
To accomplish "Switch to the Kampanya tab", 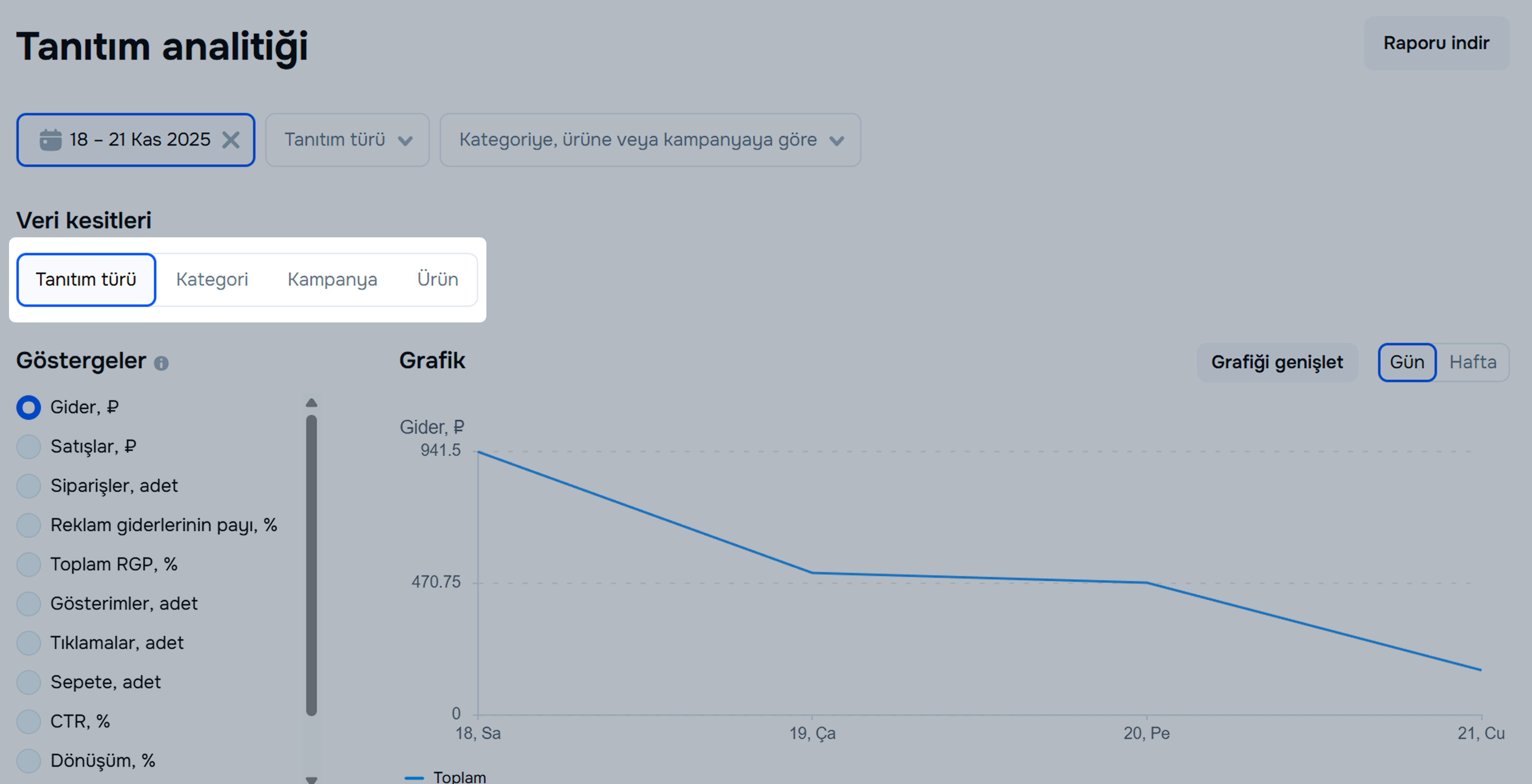I will point(332,279).
